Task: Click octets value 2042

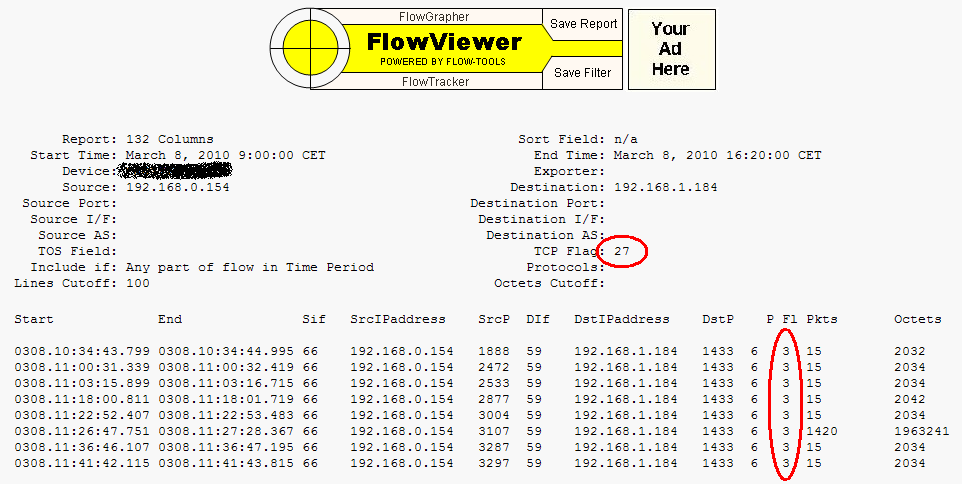Action: pyautogui.click(x=909, y=399)
